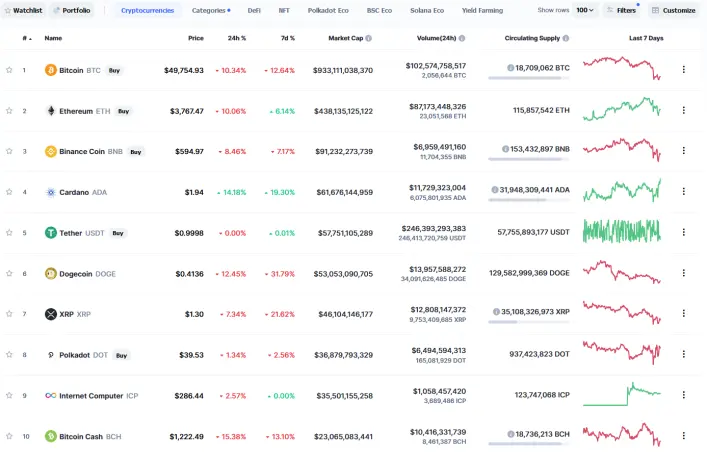Open Tether row three-dot menu

tap(684, 232)
